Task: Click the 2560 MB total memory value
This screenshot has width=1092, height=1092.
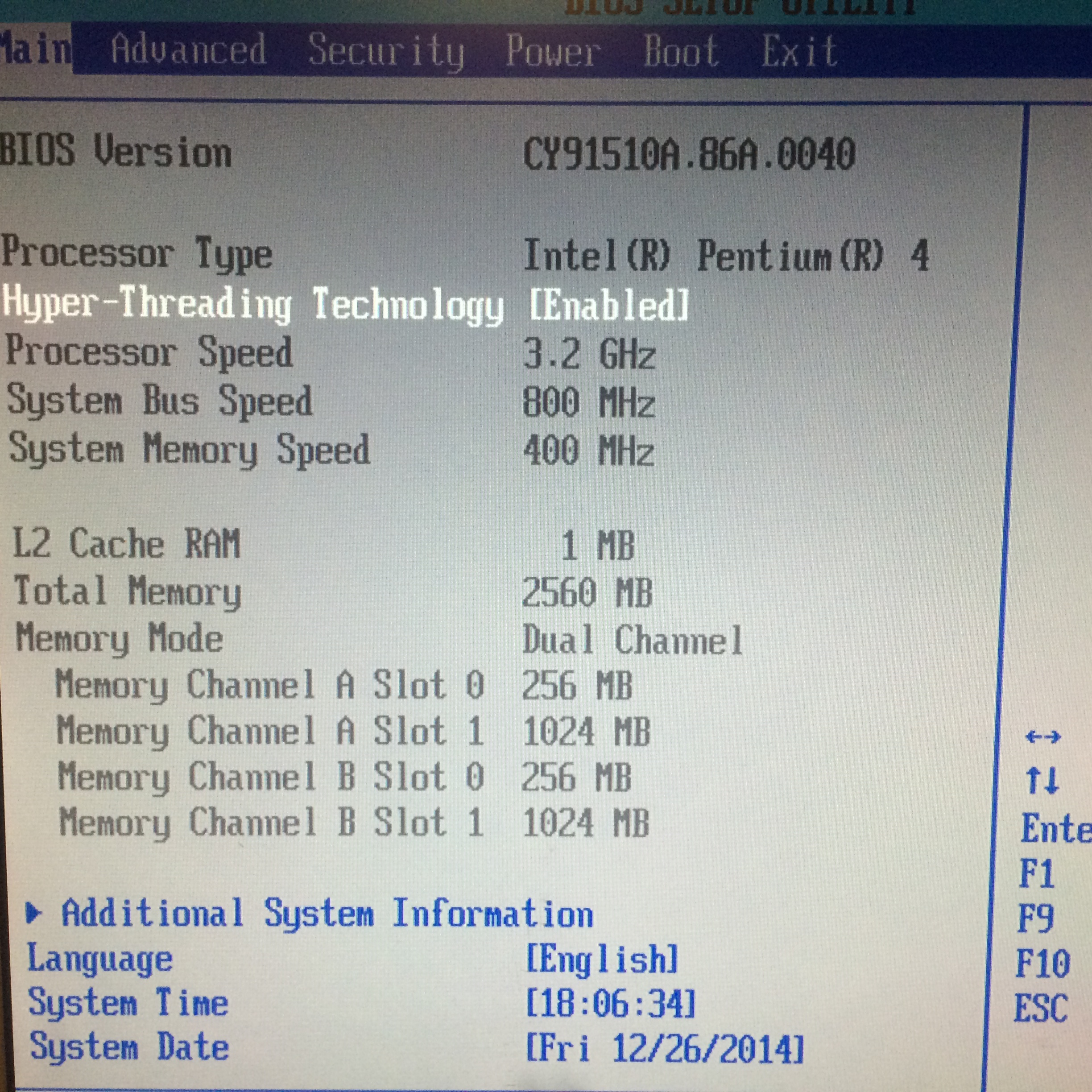Action: coord(587,593)
